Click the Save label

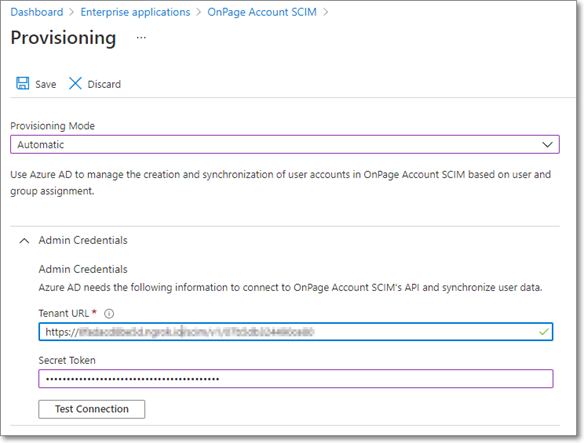[46, 84]
